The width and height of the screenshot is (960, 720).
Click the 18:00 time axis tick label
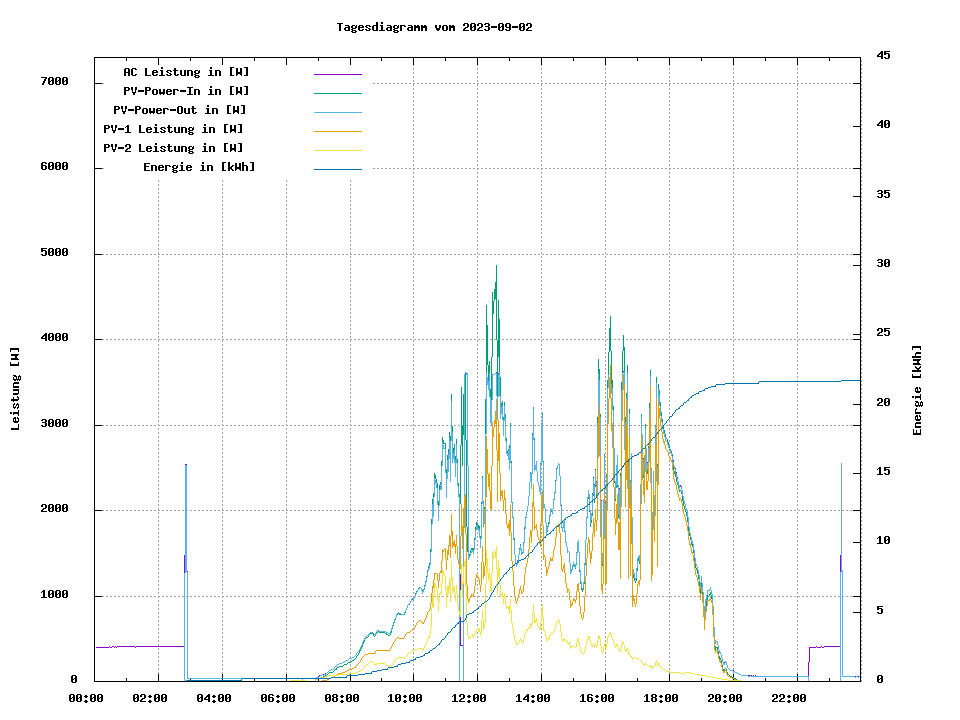pos(661,698)
